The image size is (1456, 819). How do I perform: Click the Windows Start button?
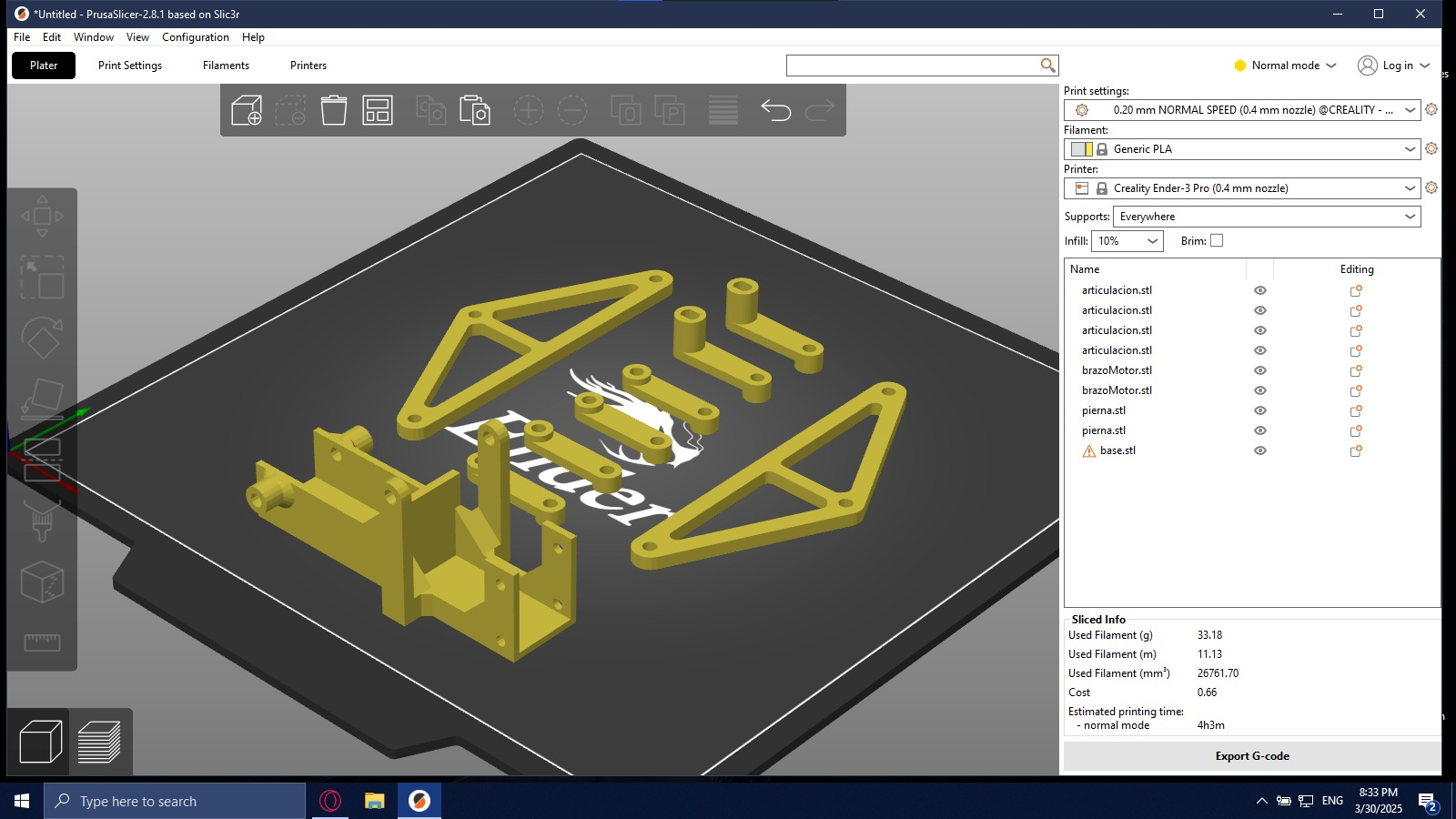(22, 801)
